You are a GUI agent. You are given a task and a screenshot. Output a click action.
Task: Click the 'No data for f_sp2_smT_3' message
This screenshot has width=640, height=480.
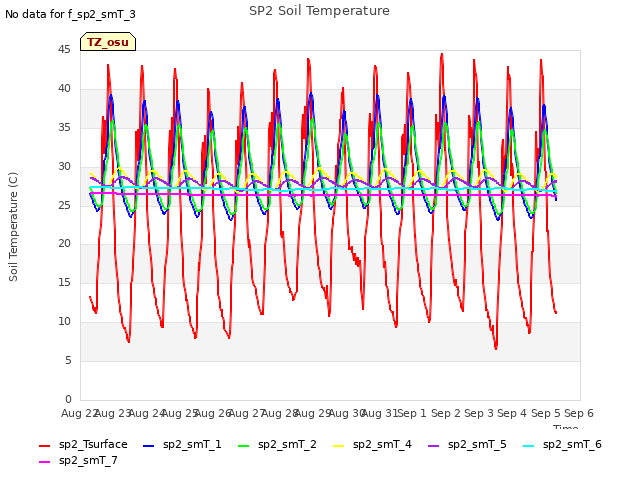(70, 14)
